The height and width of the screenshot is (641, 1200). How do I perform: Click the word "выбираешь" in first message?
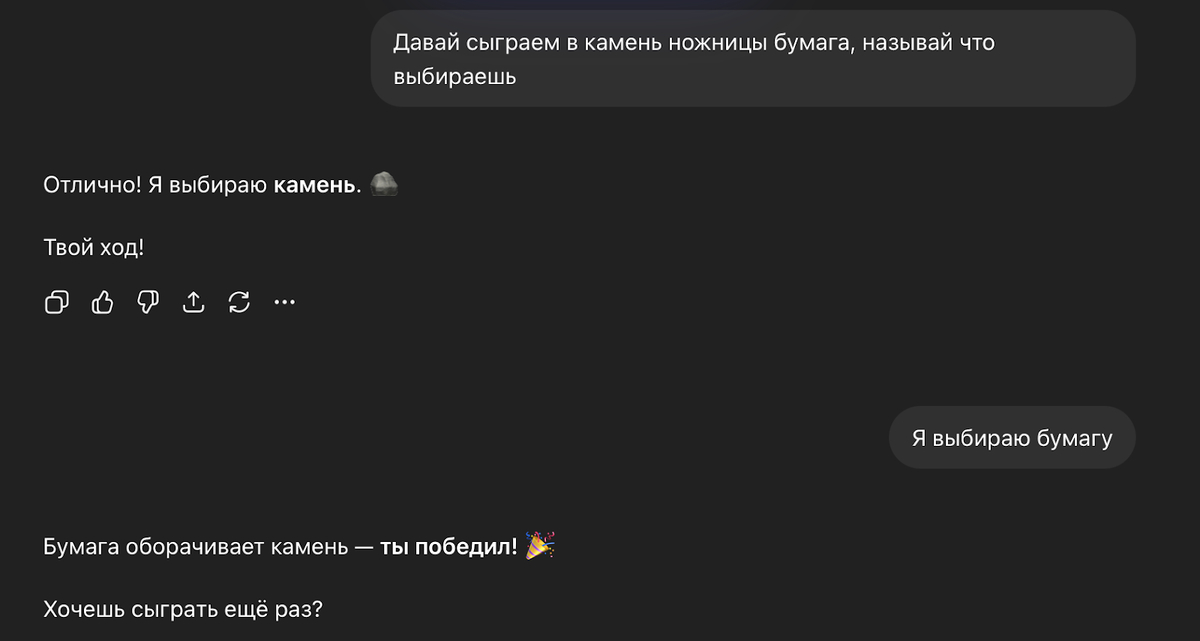pyautogui.click(x=454, y=76)
